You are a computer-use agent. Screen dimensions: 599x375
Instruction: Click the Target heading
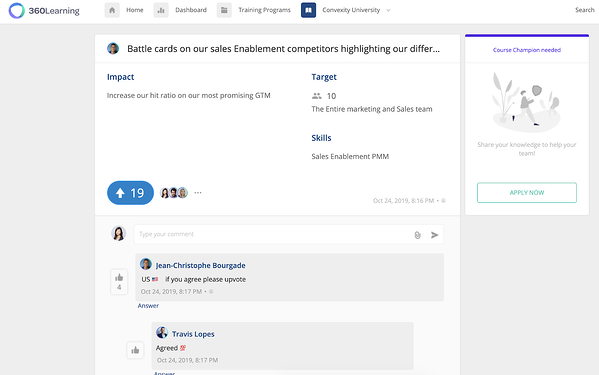click(324, 77)
